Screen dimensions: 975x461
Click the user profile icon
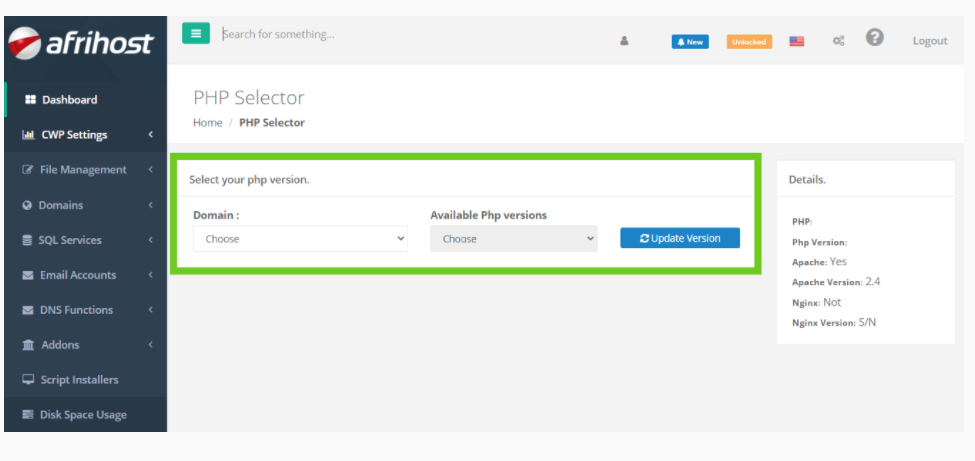click(624, 41)
